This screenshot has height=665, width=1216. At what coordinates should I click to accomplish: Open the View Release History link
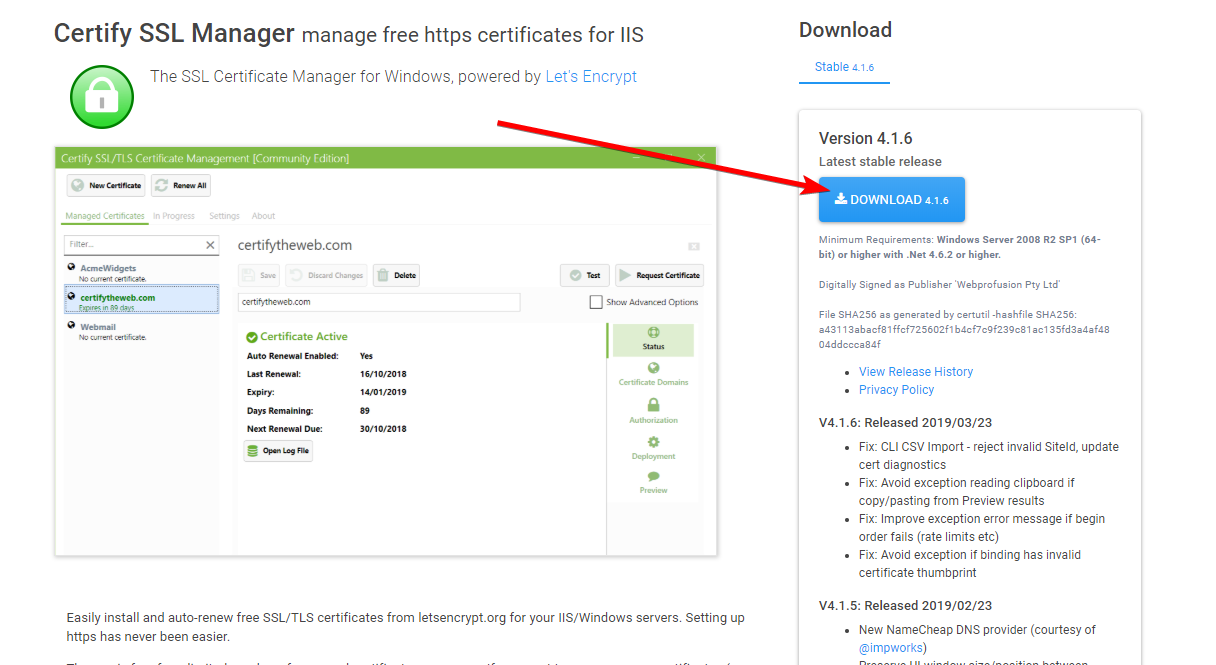[915, 371]
